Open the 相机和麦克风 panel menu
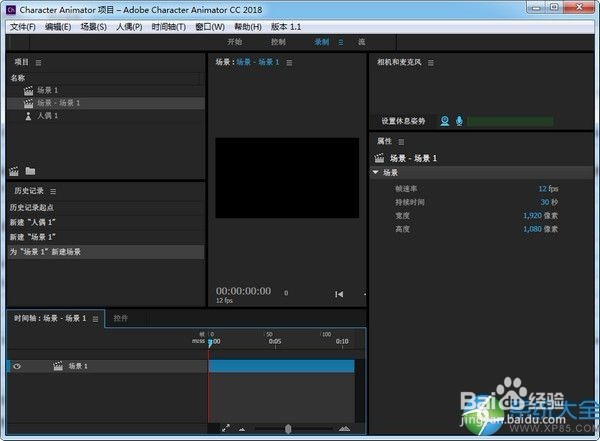600x441 pixels. (430, 63)
